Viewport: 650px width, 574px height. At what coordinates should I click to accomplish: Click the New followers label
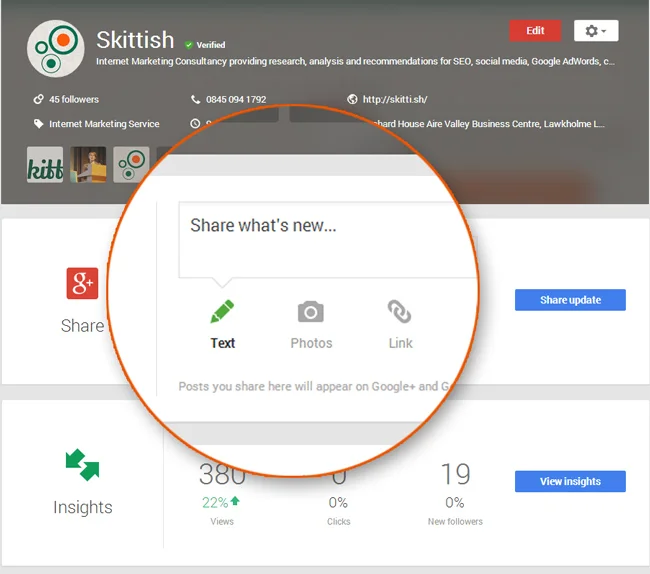pos(455,521)
